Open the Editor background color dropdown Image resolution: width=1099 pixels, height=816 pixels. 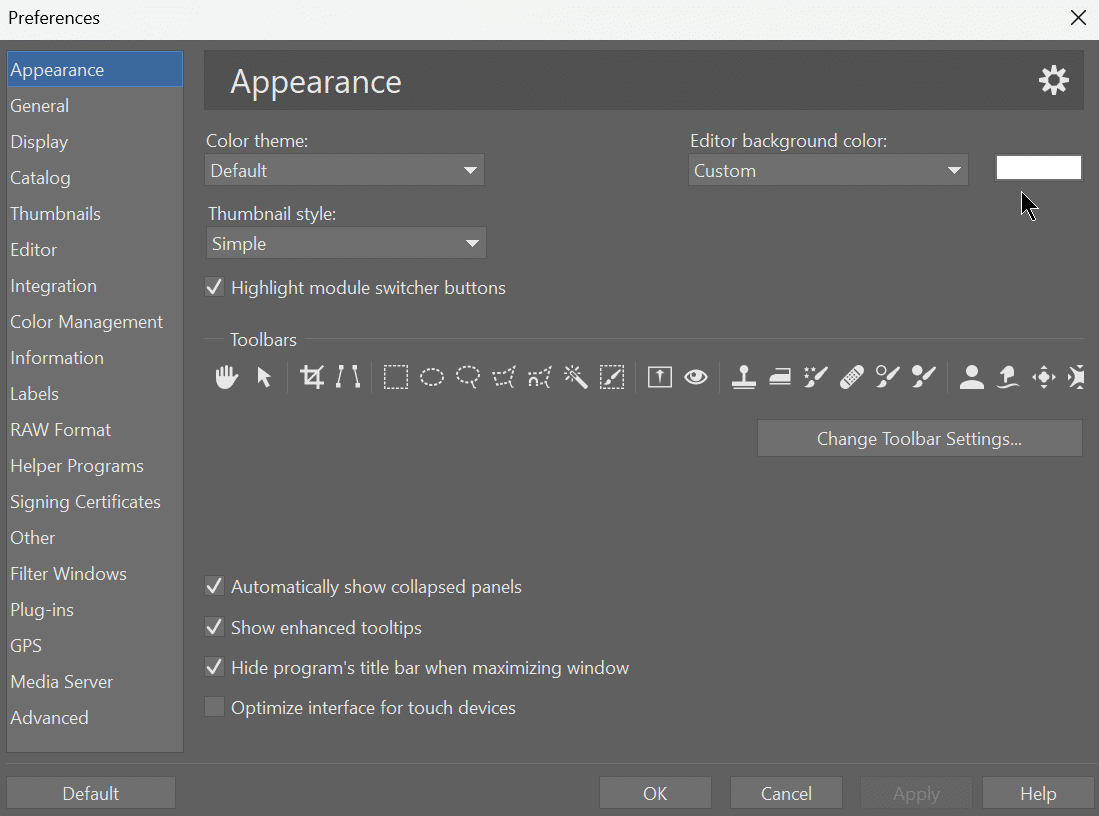[828, 171]
